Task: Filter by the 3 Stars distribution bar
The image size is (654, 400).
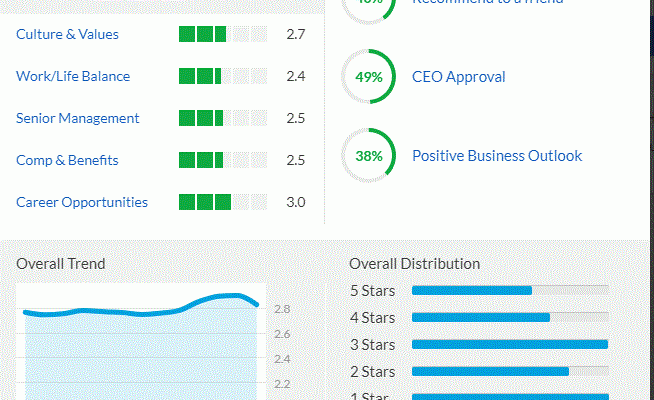Action: point(509,344)
